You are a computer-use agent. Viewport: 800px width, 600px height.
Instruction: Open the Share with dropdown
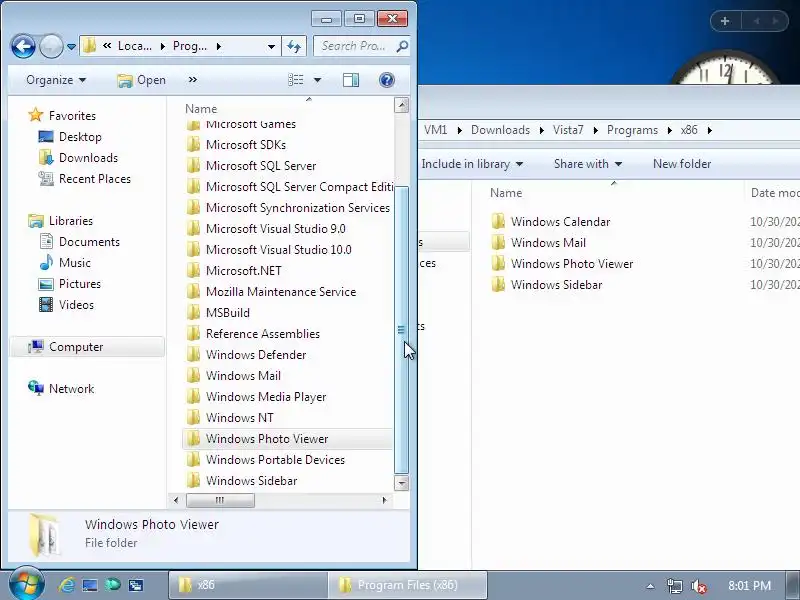pyautogui.click(x=588, y=164)
